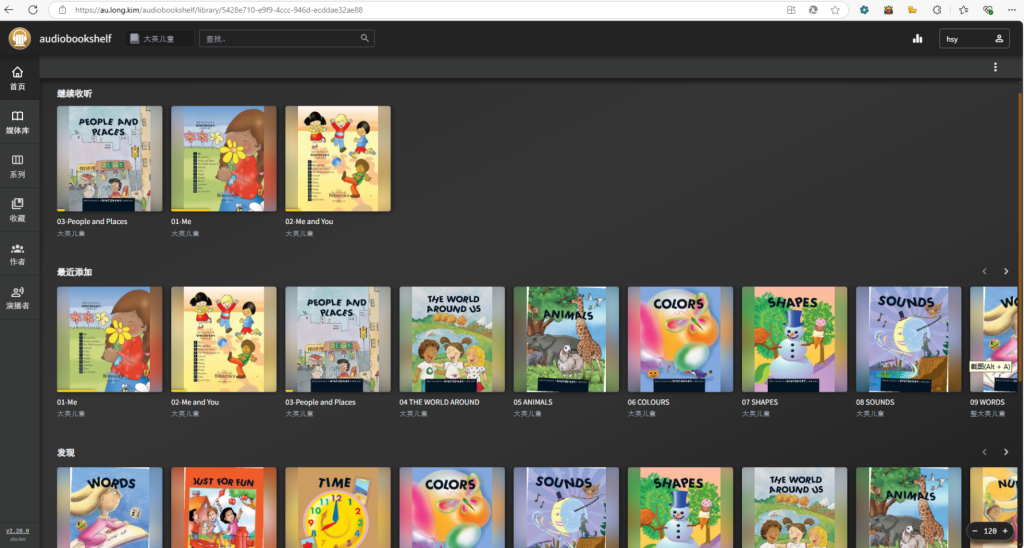Screen dimensions: 1024x548
Task: Click 07 SHAPES title text
Action: pos(760,402)
